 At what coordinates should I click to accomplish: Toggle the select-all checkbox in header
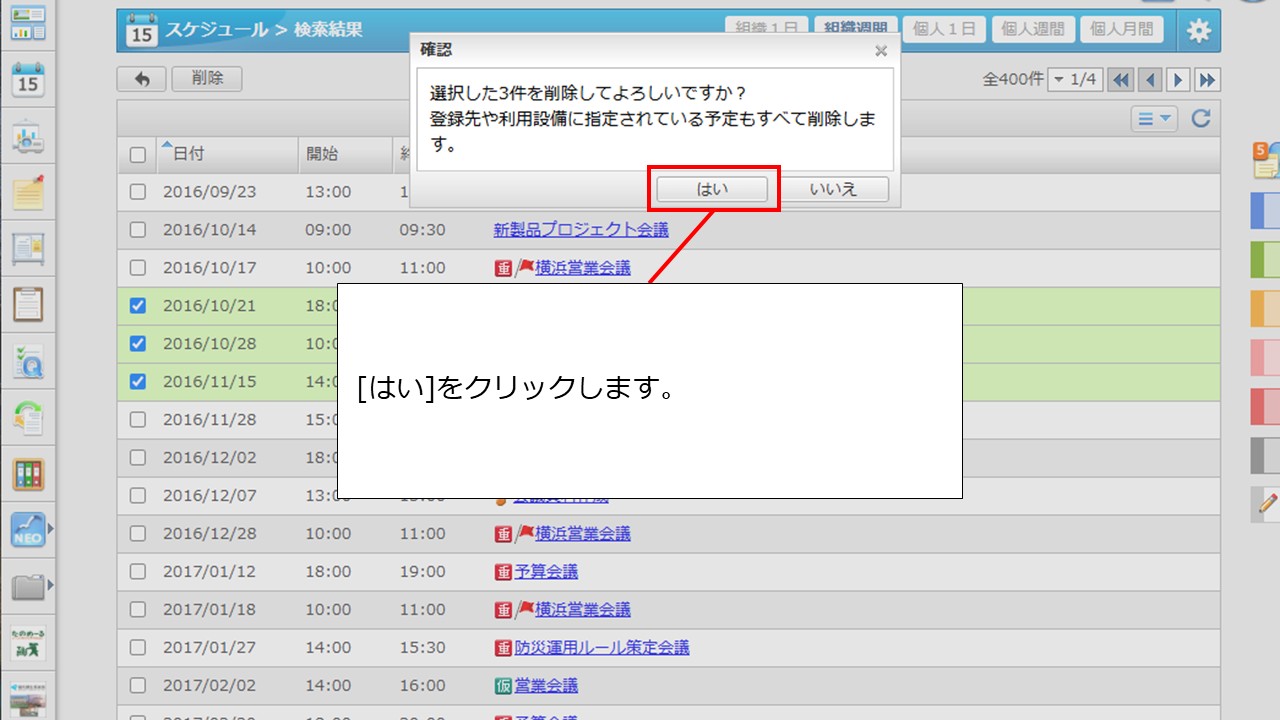coord(138,155)
